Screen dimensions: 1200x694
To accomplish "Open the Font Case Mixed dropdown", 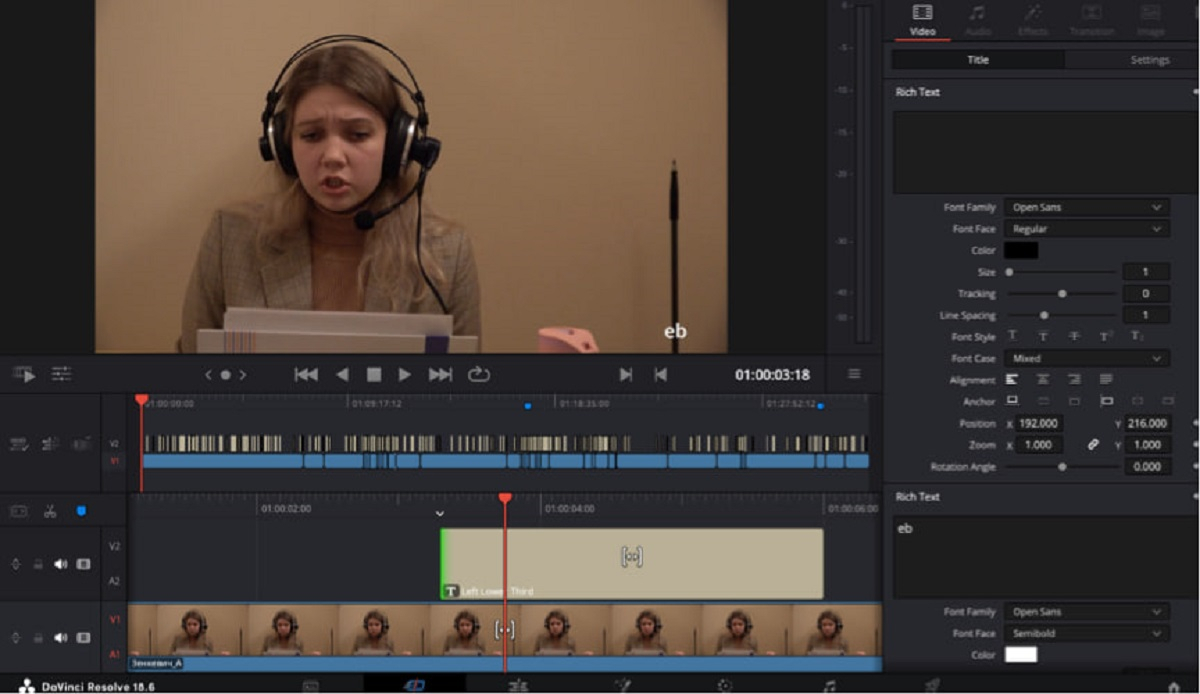I will click(x=1086, y=358).
